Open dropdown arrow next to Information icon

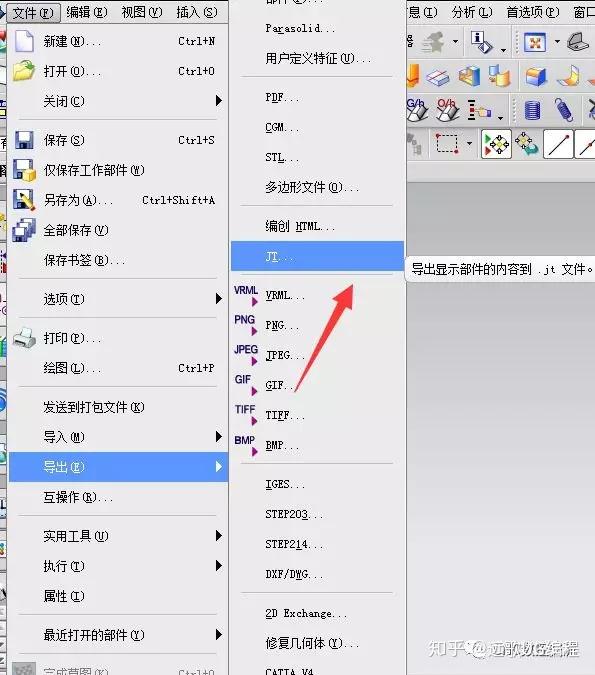click(503, 50)
